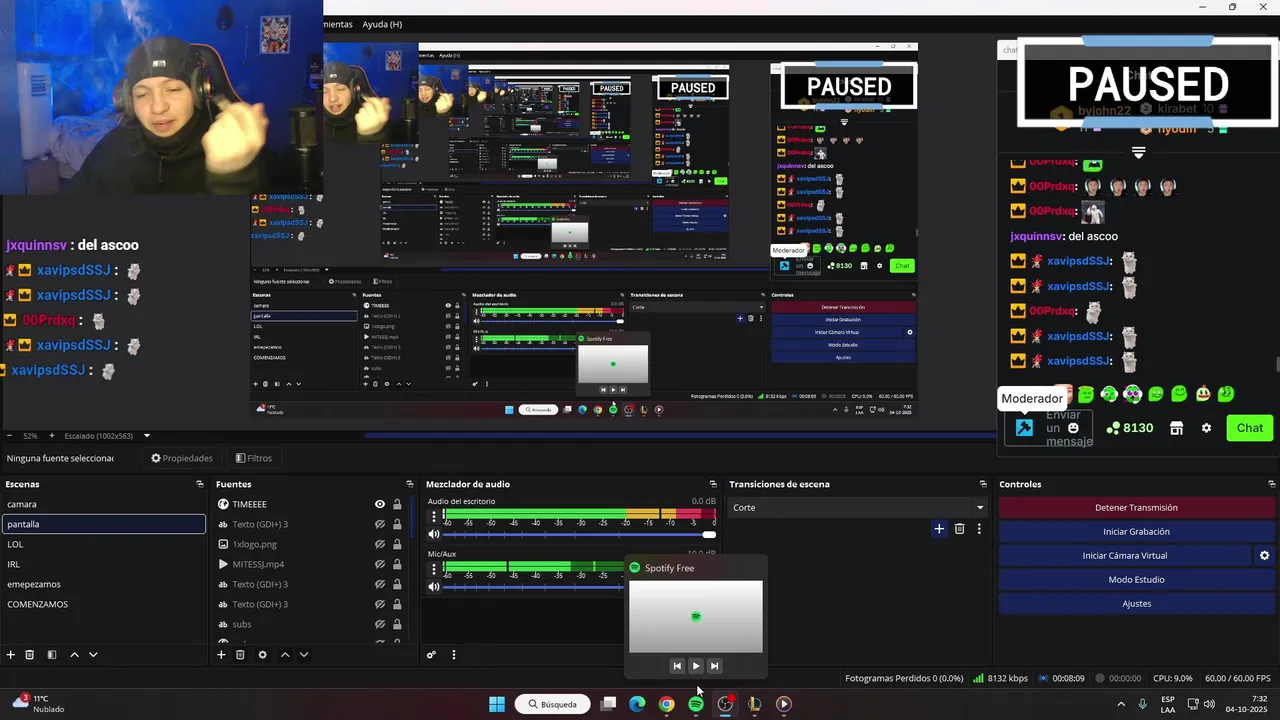This screenshot has height=720, width=1280.
Task: Add a scene transition with plus icon
Action: tap(938, 529)
